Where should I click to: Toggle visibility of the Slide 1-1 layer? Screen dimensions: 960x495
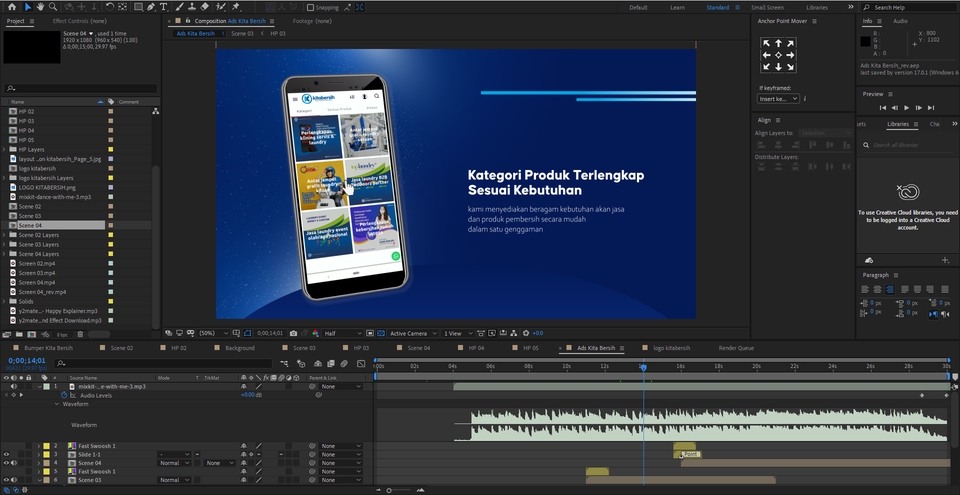tap(6, 454)
